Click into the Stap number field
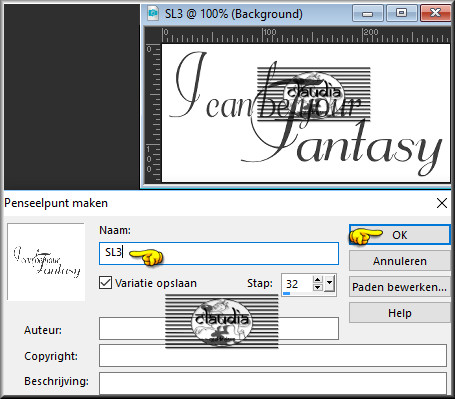This screenshot has width=455, height=399. point(297,284)
